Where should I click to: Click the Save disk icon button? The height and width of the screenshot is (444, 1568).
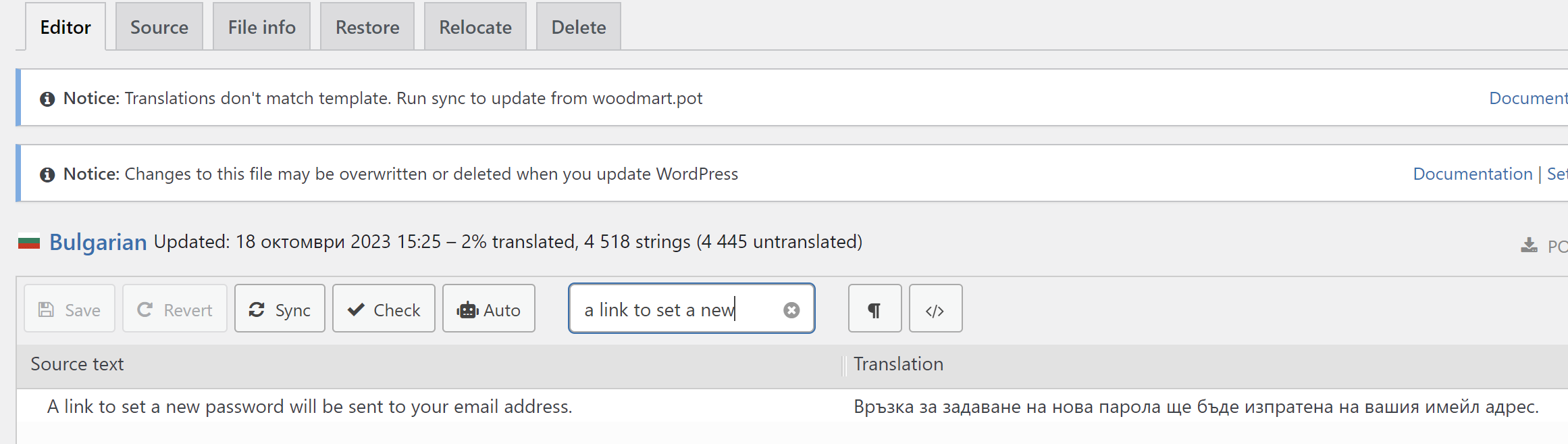70,310
